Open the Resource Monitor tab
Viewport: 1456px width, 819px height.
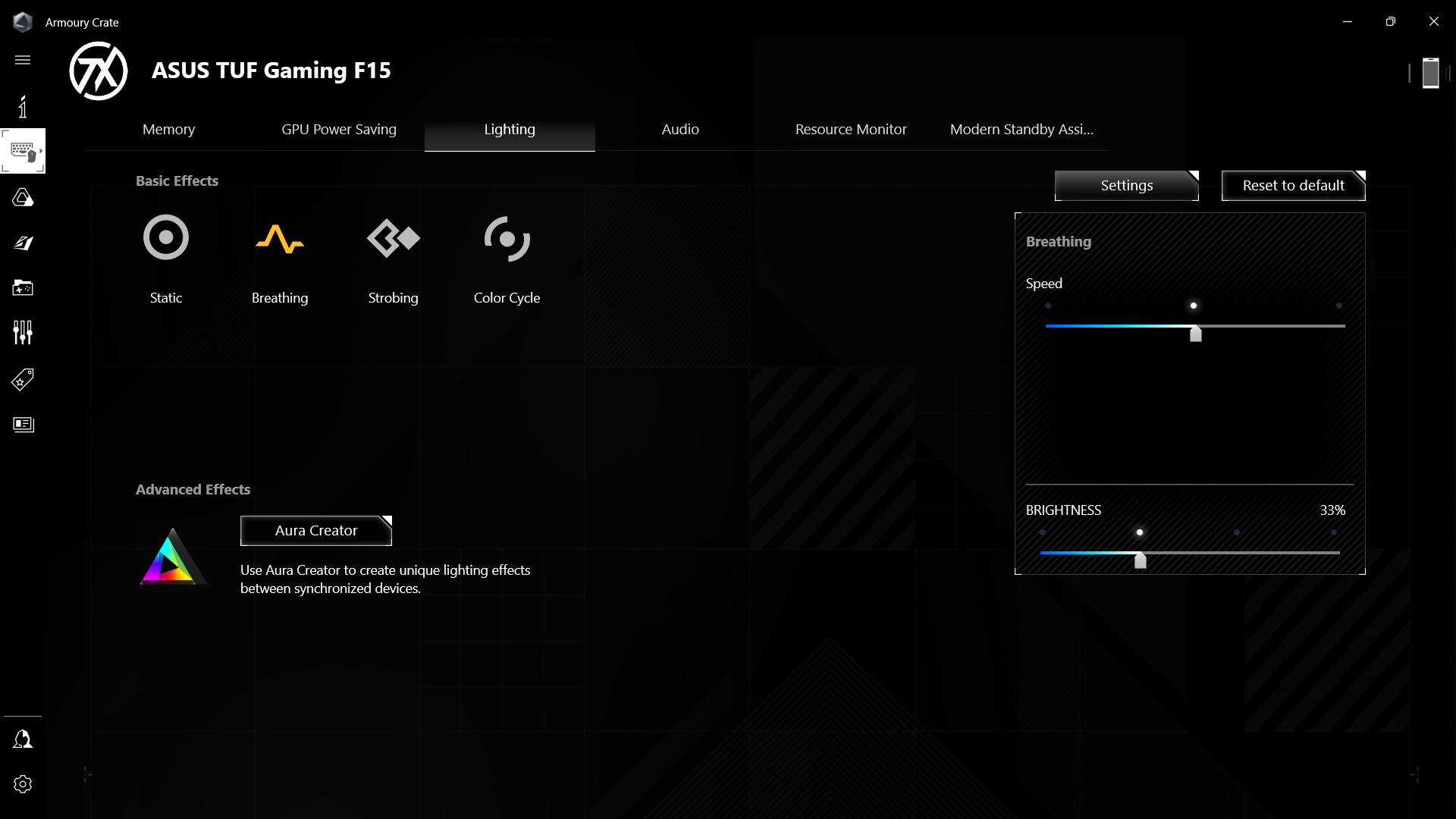click(x=851, y=130)
